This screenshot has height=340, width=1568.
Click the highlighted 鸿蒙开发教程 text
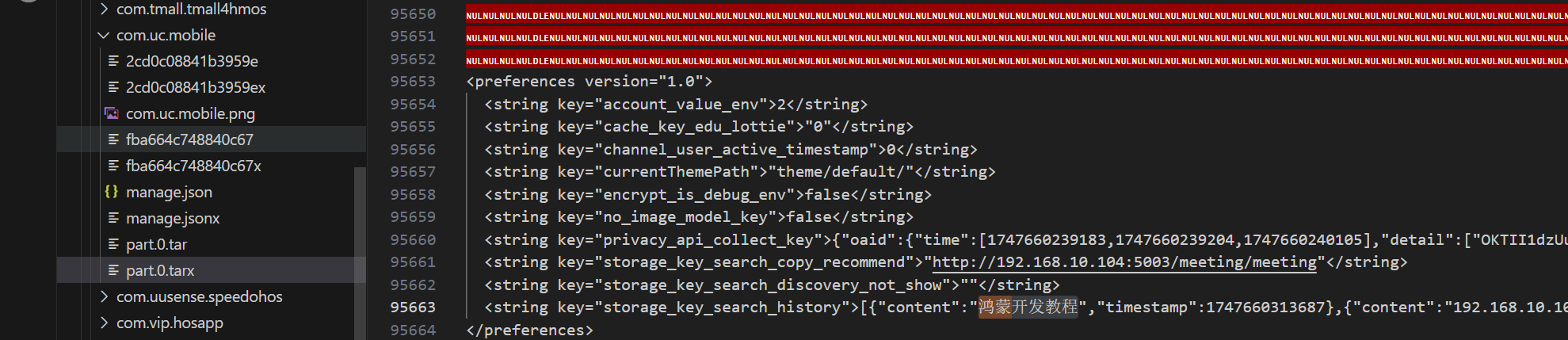coord(1028,307)
